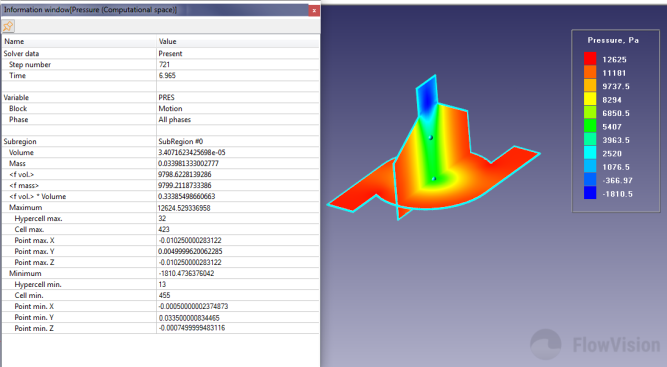
Task: Click the upper sphere marker on pressure plot
Action: coord(430,137)
